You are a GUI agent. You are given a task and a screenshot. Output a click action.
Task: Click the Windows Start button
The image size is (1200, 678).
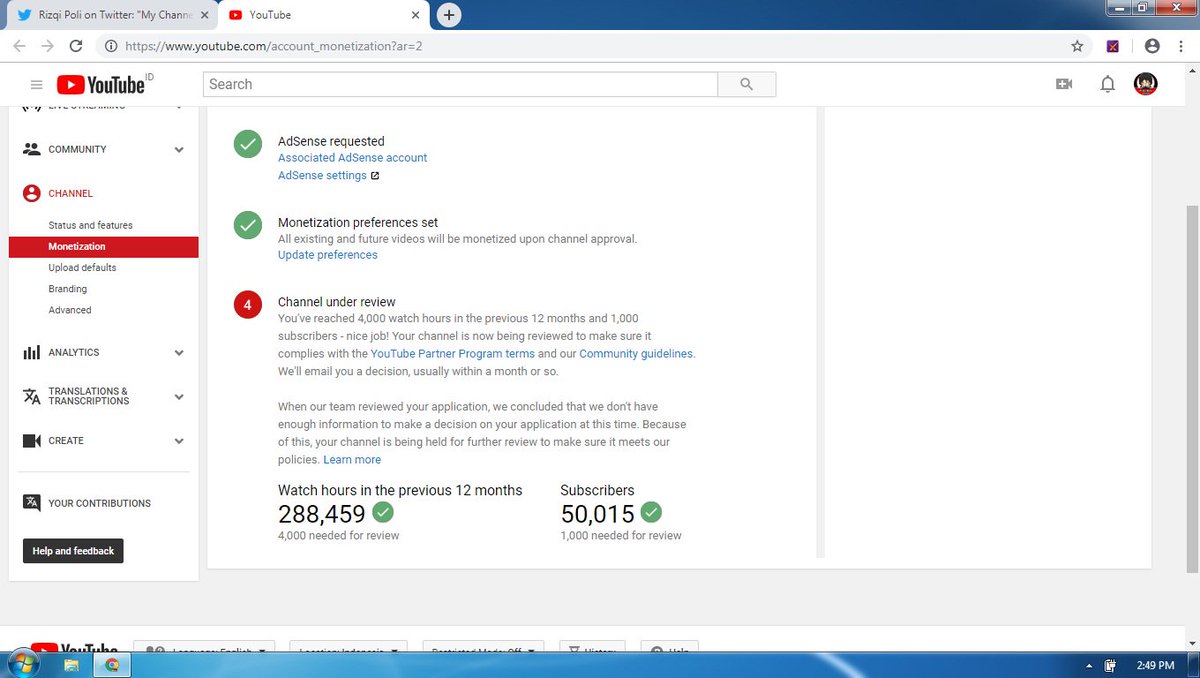25,664
